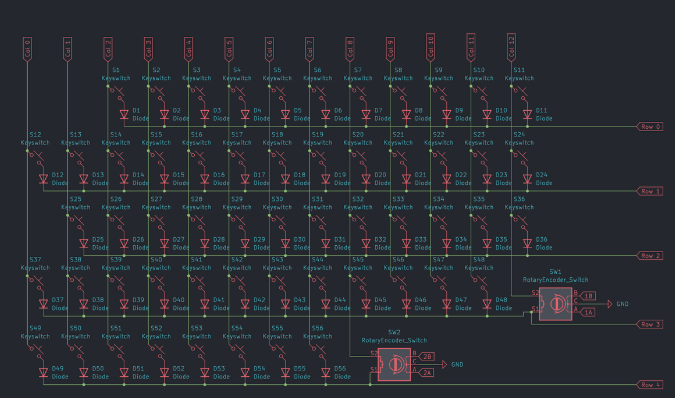
Task: Select the SW1 rotary encoder symbol
Action: 555,304
